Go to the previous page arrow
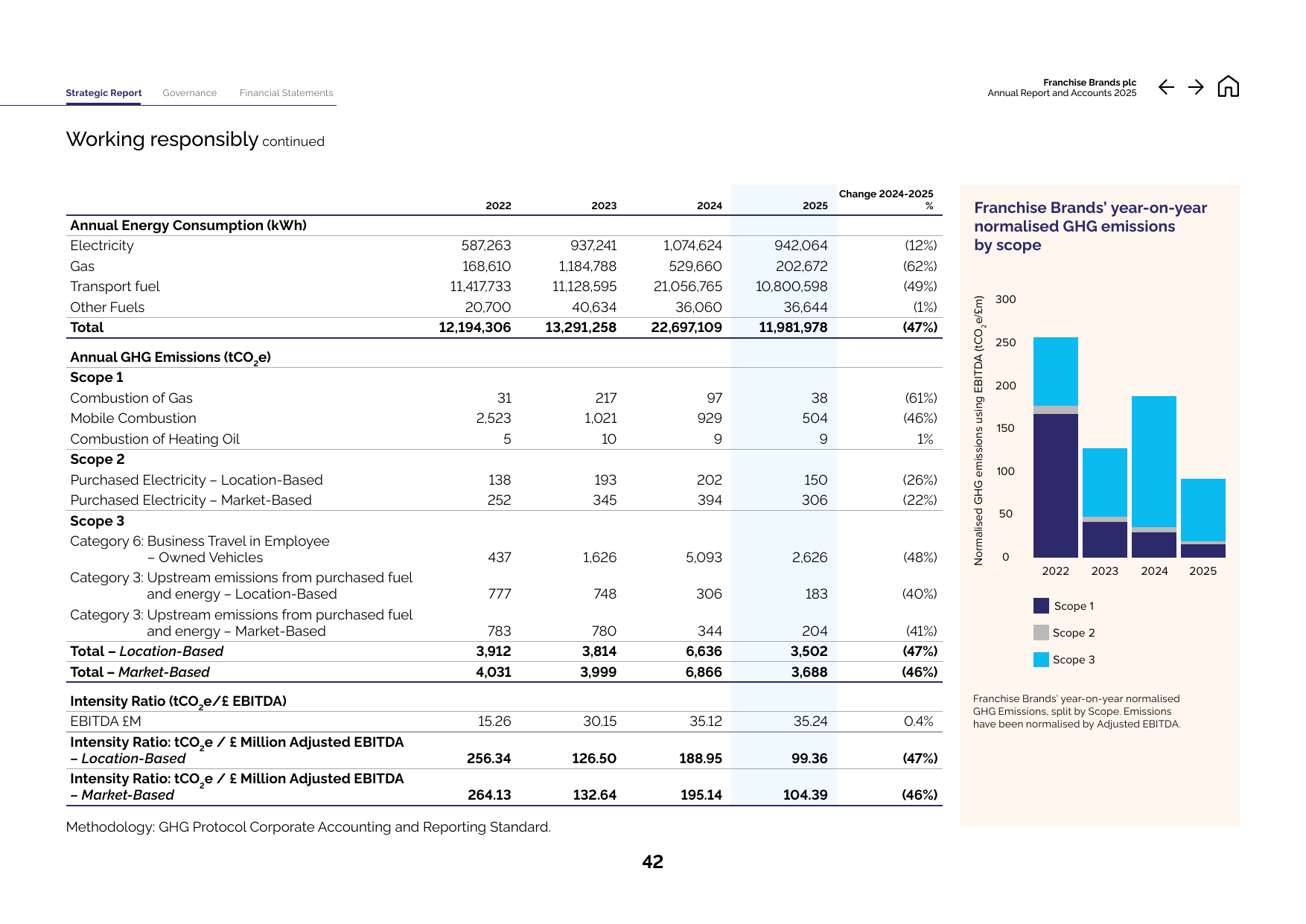 pos(1166,87)
